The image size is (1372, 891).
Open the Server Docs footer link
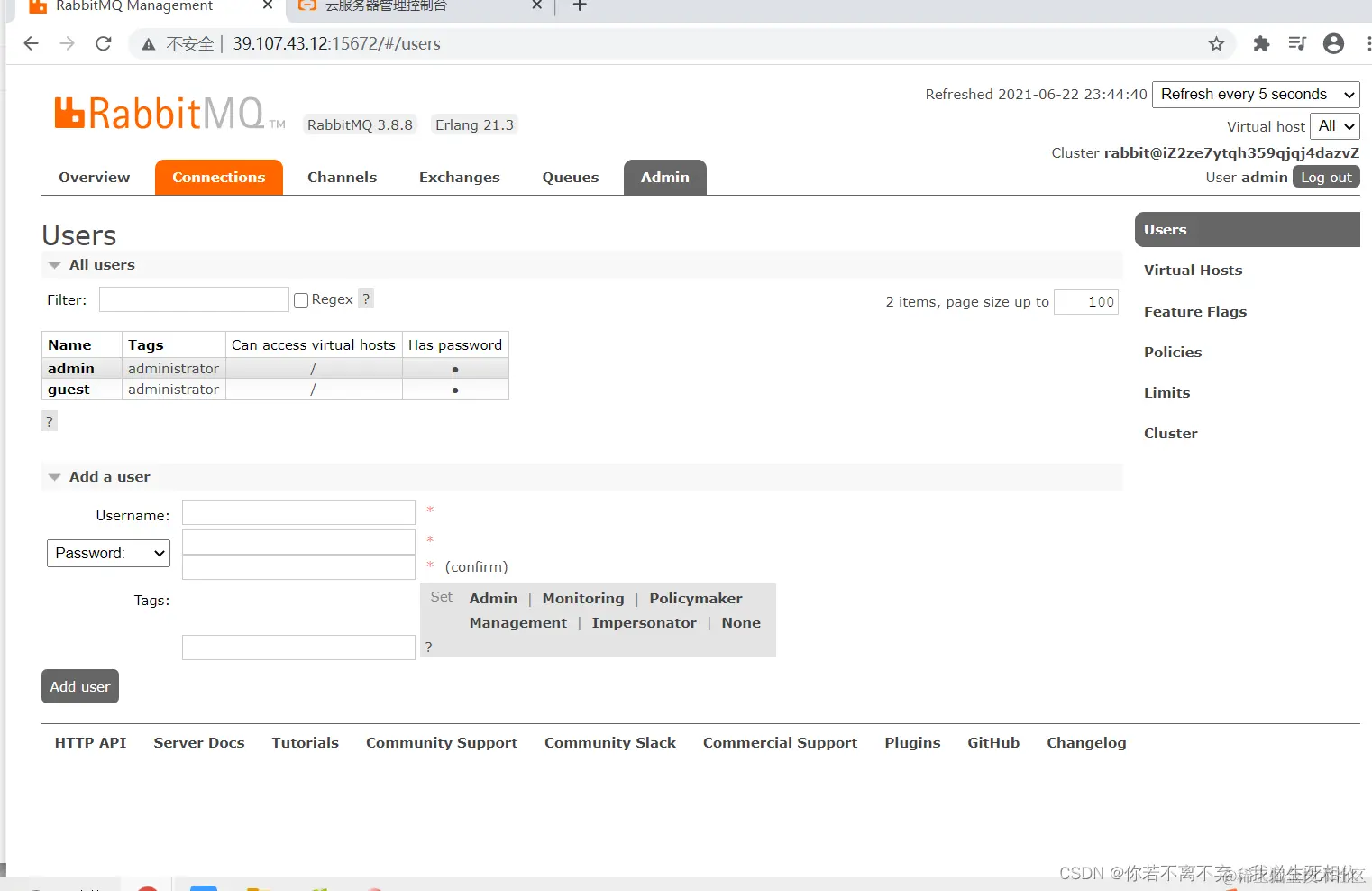[199, 743]
